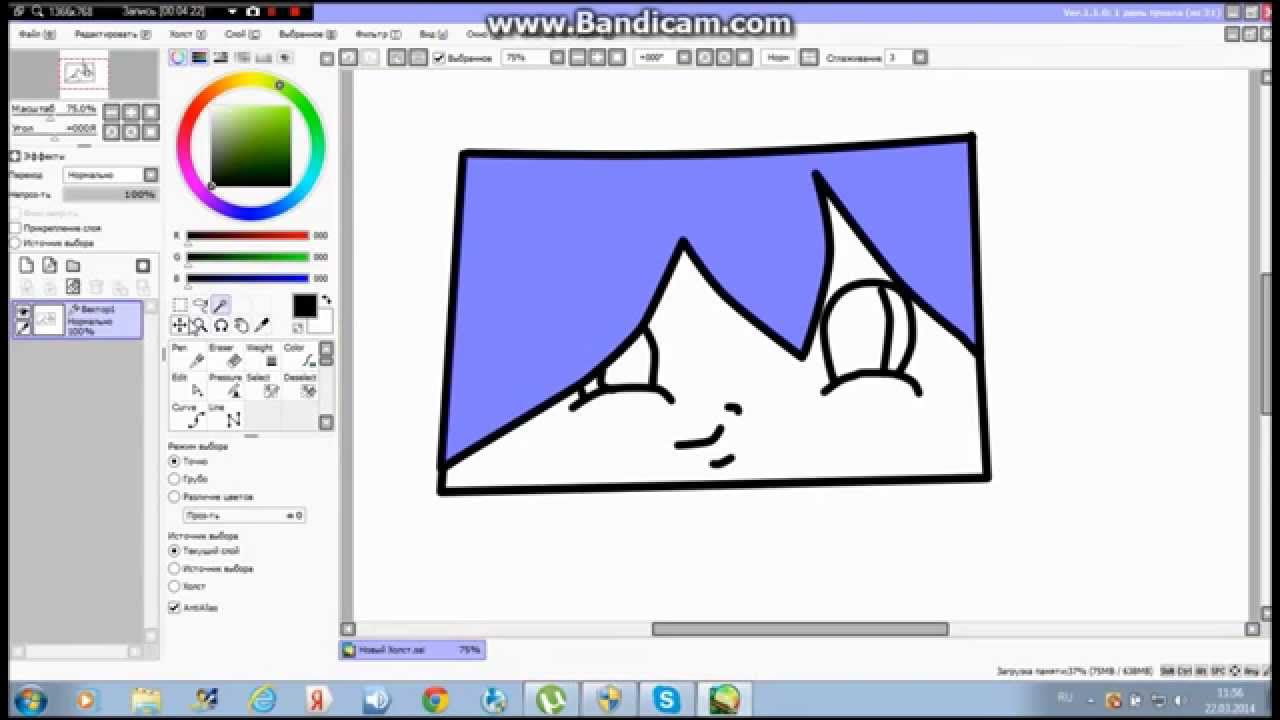Select the Eraser vector tool
Screen dimensions: 1280x720
[227, 356]
